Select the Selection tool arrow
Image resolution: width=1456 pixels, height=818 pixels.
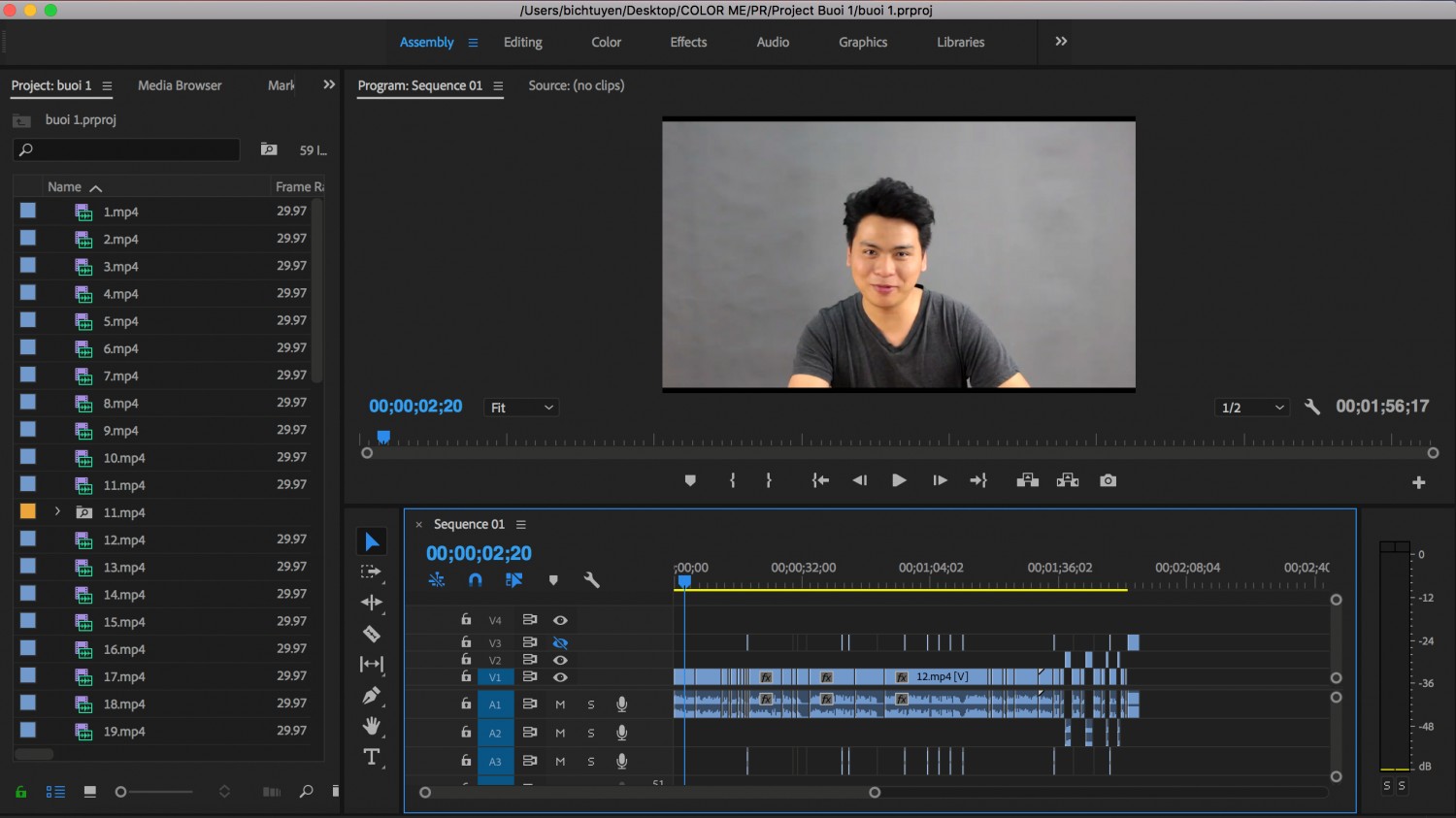tap(372, 541)
